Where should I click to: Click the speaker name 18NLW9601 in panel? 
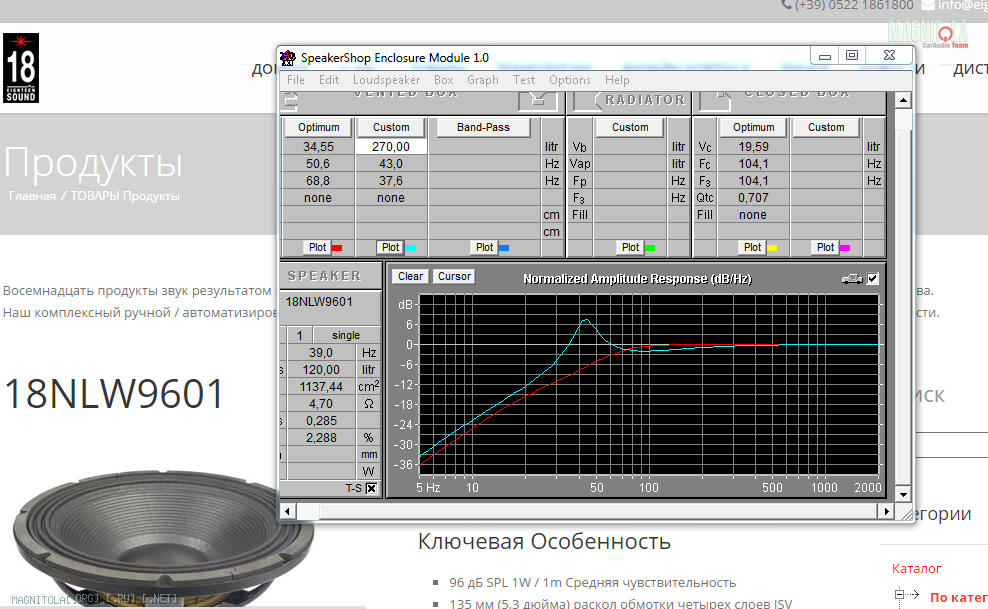[x=319, y=302]
